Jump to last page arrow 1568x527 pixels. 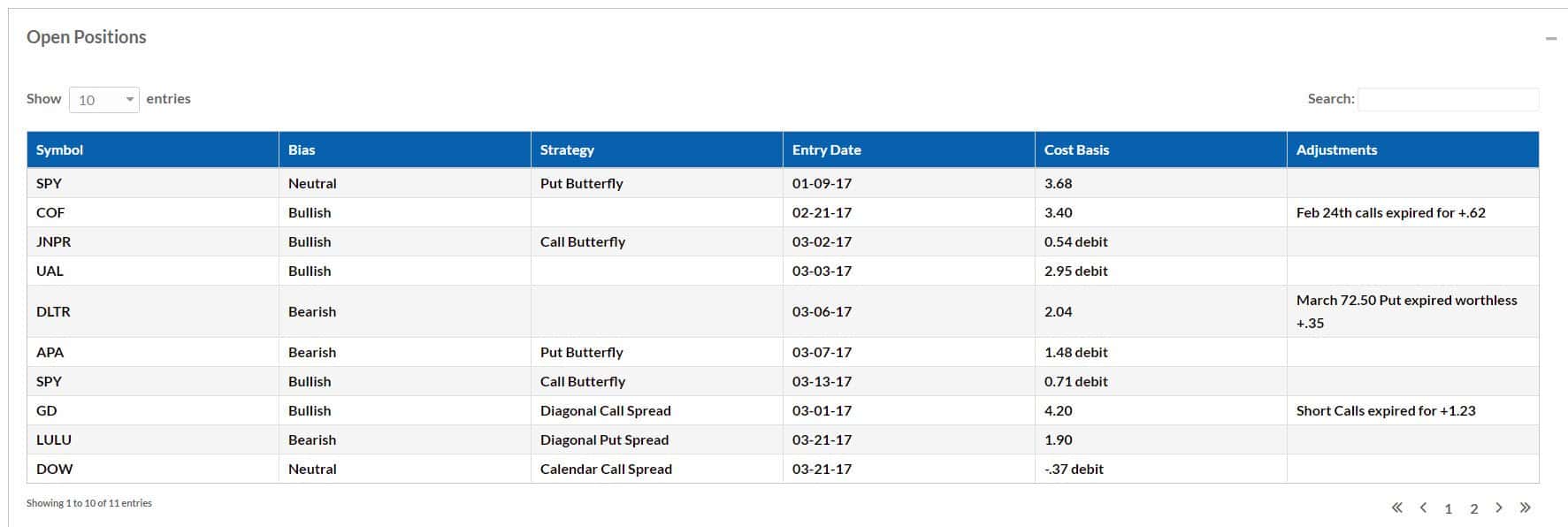1525,508
